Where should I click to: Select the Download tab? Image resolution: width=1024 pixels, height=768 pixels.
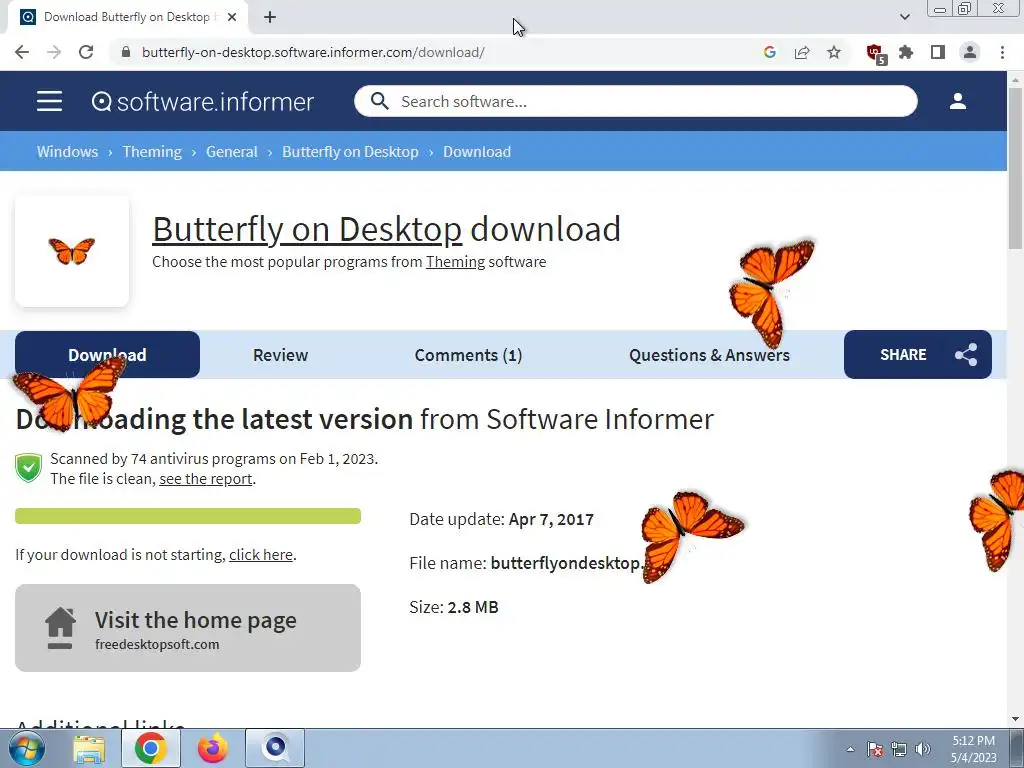click(107, 355)
